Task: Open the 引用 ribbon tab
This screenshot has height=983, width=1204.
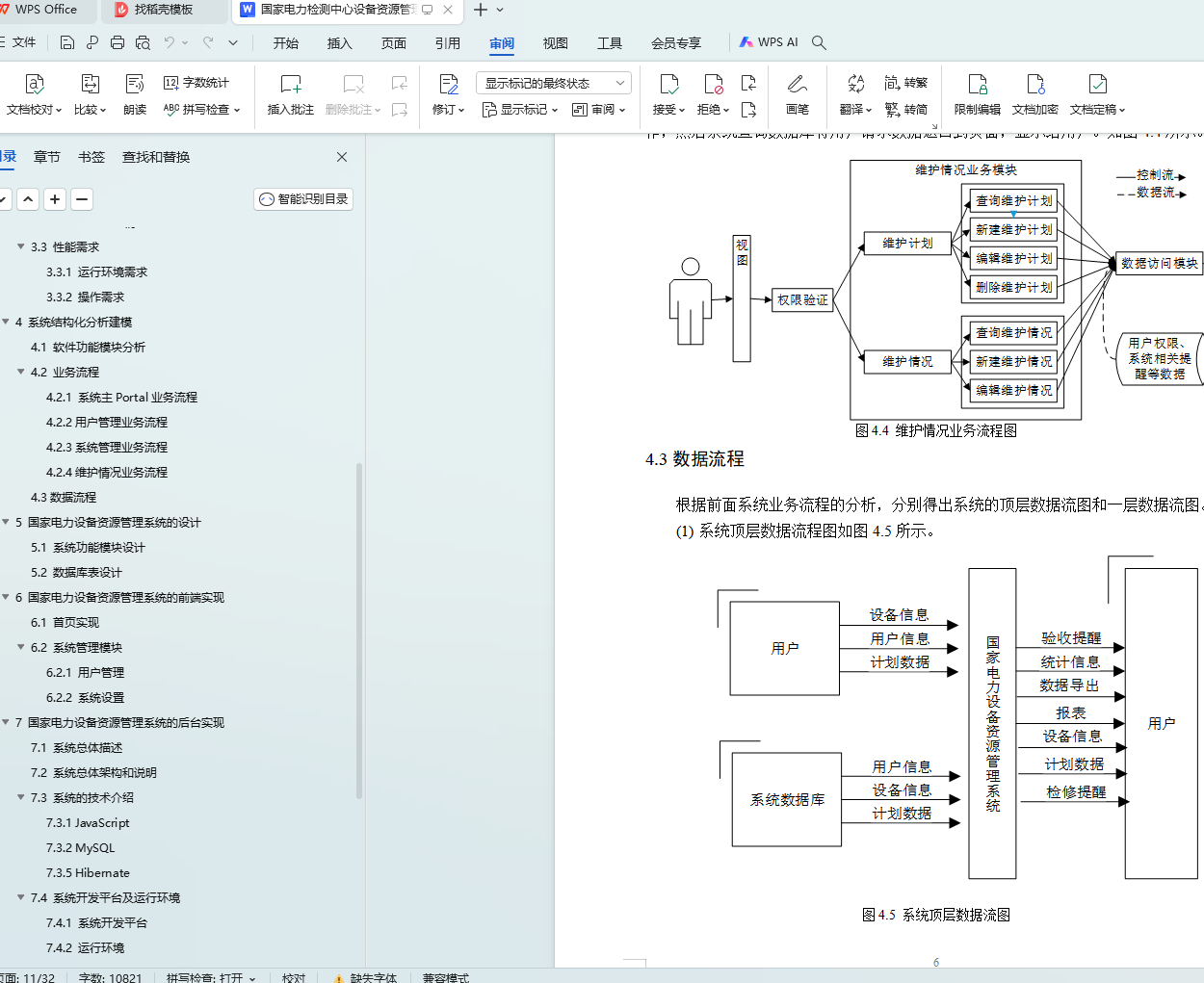Action: 448,43
